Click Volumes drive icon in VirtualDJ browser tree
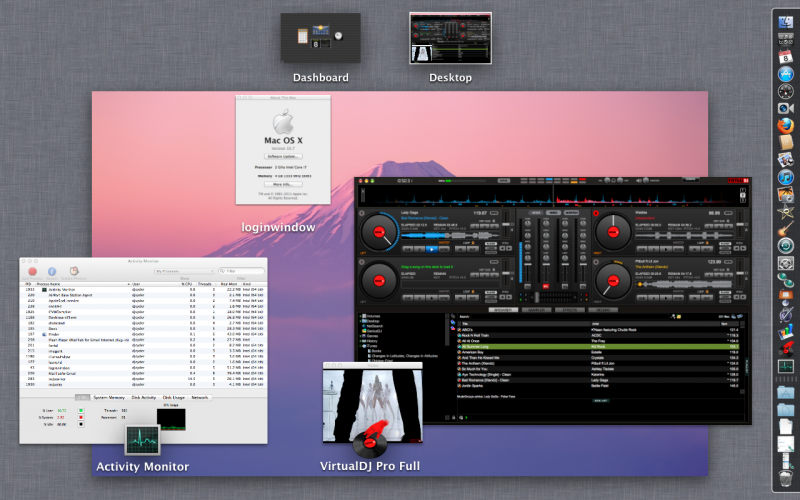The width and height of the screenshot is (800, 500). [364, 316]
